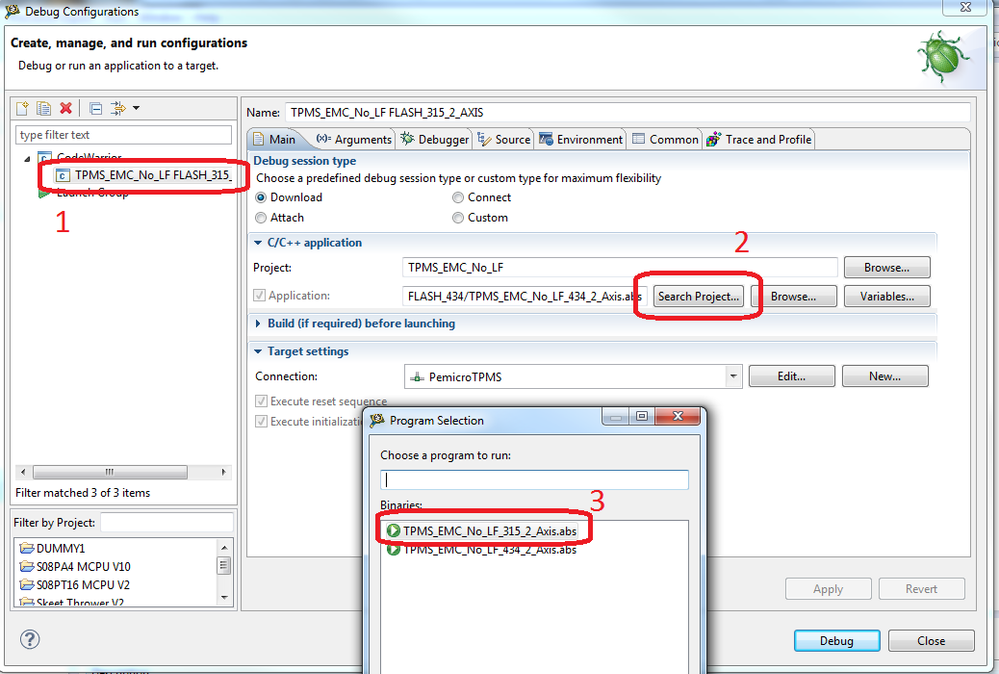Screen dimensions: 999x674
Task: Maximize the Program Selection dialog
Action: click(x=642, y=417)
